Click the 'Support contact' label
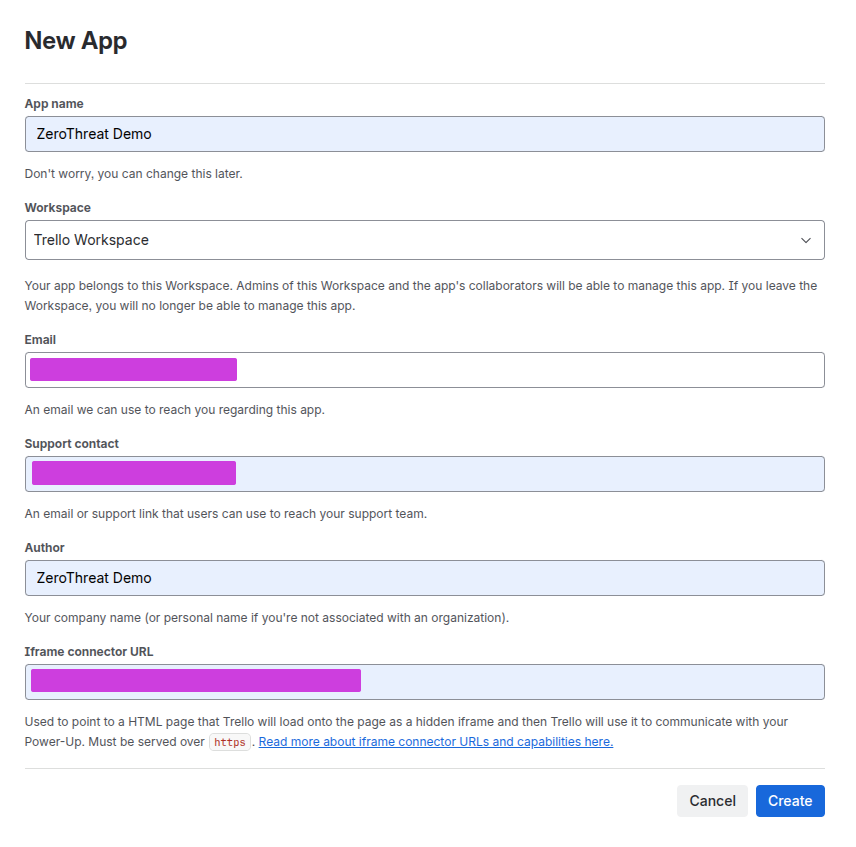856x847 pixels. [x=72, y=444]
